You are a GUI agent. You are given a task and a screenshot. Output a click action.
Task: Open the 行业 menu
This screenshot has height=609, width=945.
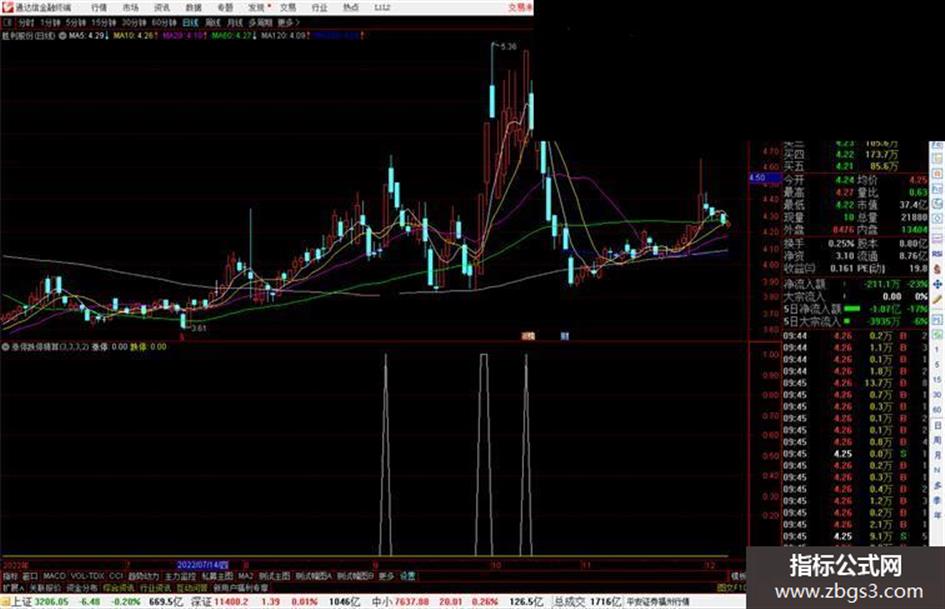(x=319, y=7)
